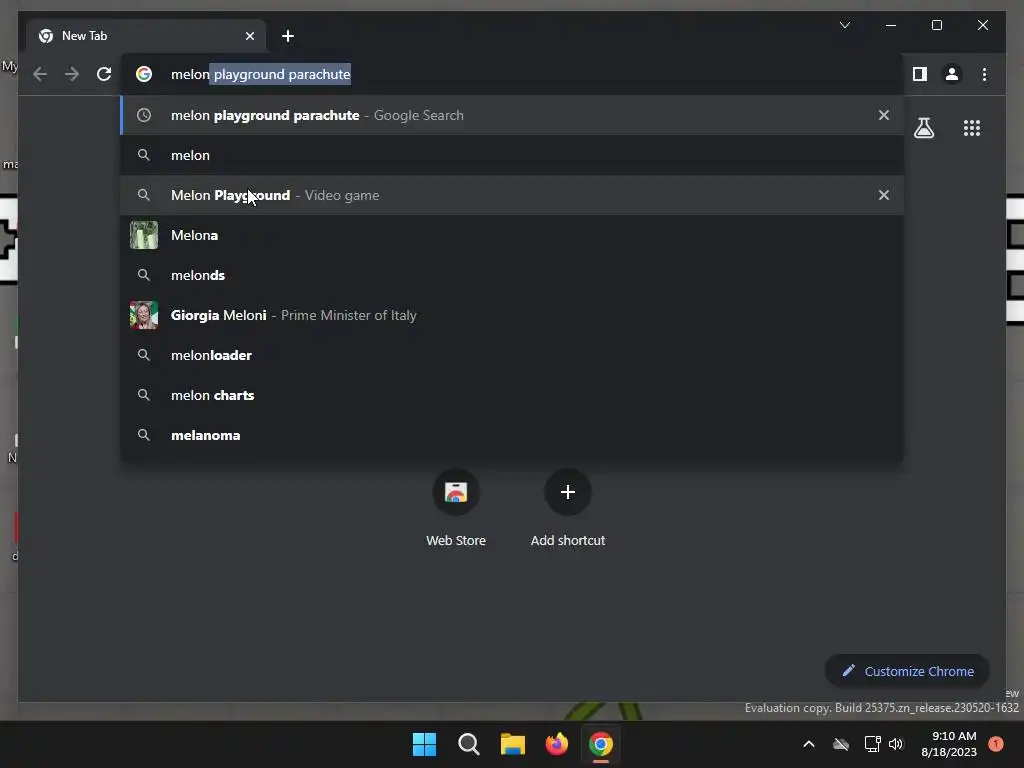Open the Windows Start menu

pyautogui.click(x=424, y=744)
